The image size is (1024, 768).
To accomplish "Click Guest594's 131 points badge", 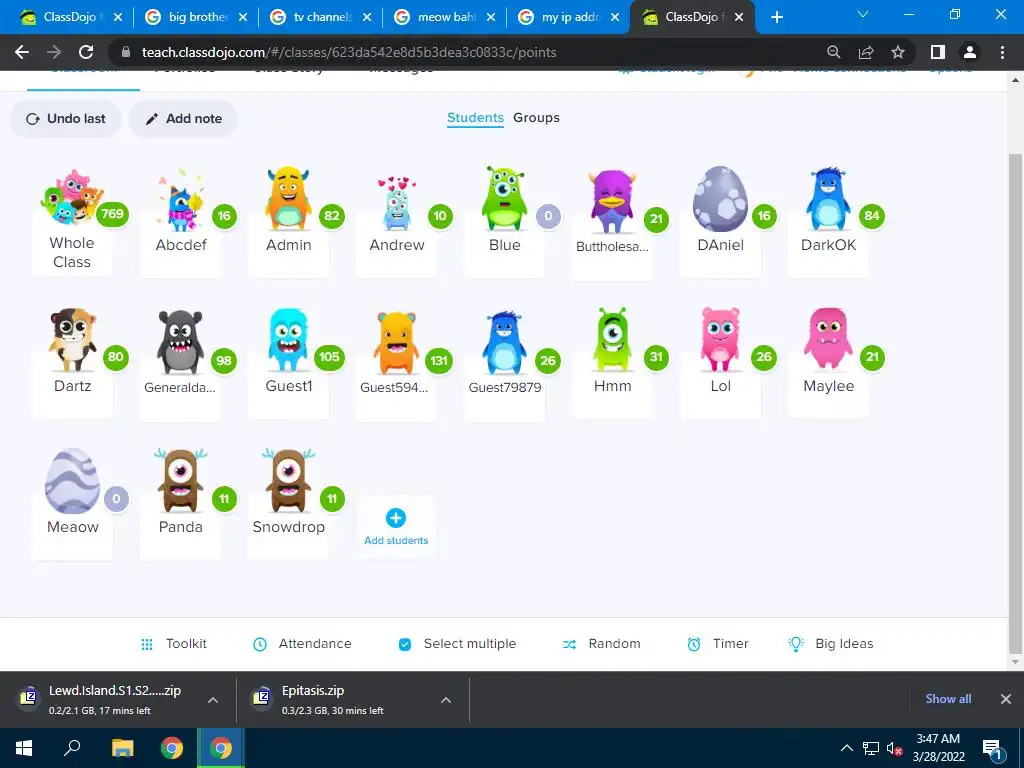I will click(439, 360).
